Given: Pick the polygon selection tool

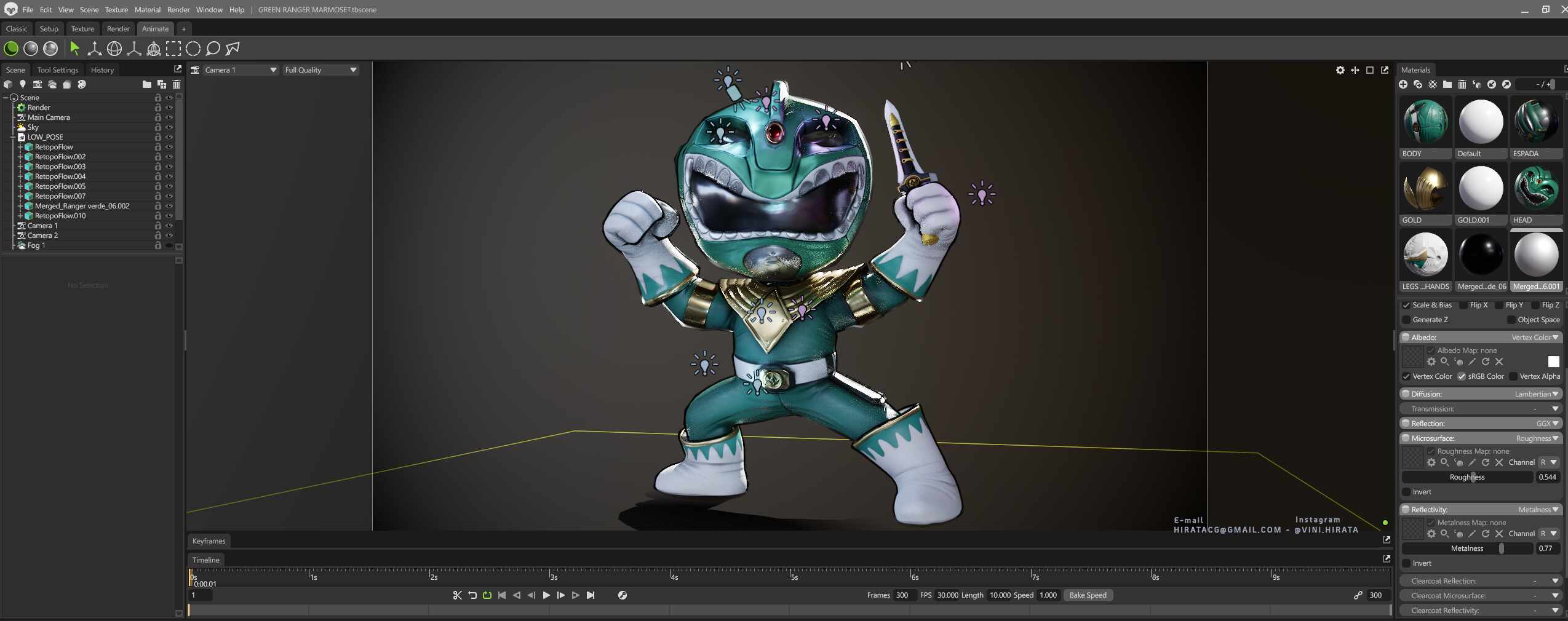Looking at the screenshot, I should pos(233,49).
